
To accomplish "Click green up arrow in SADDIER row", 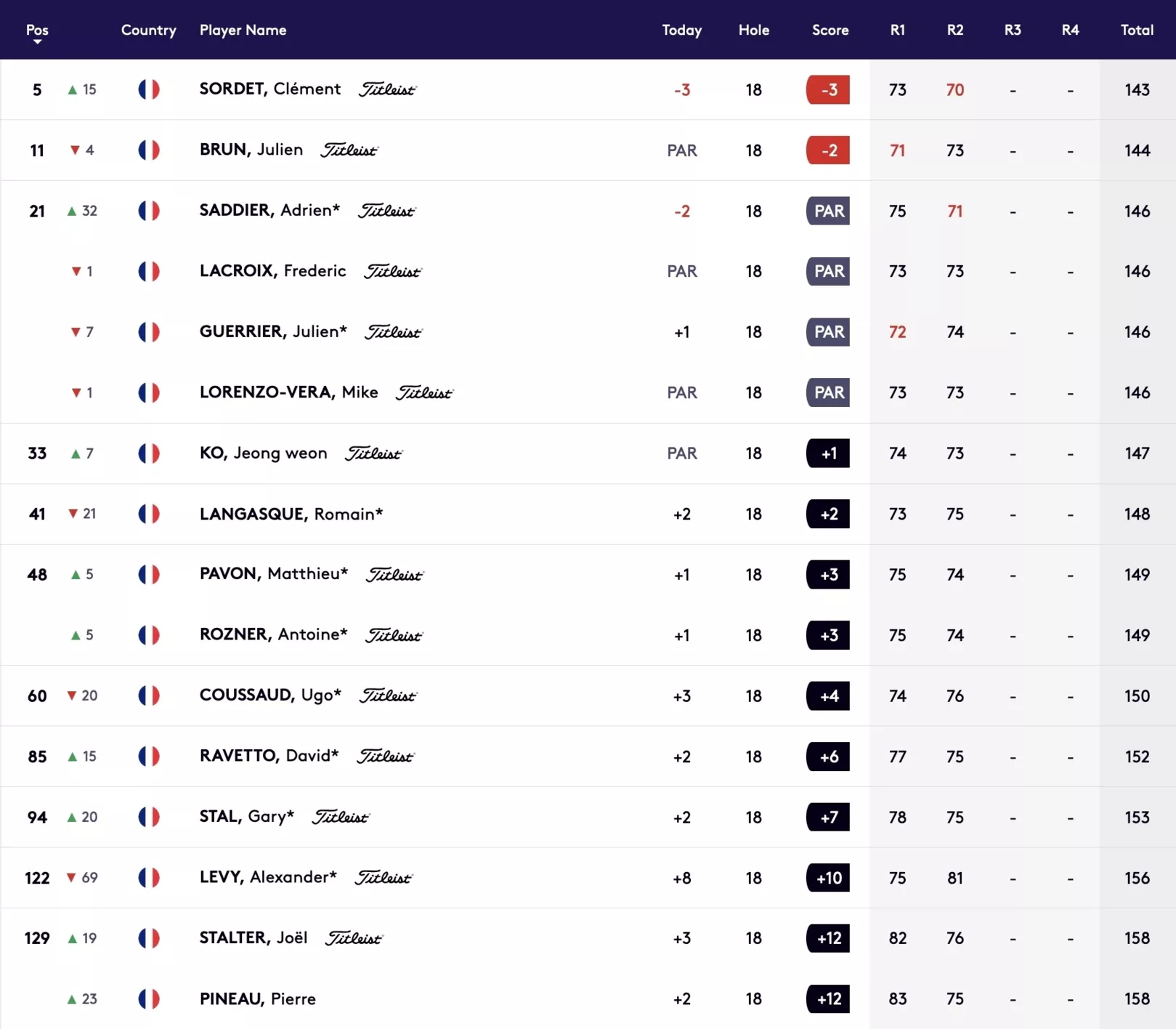I will click(x=72, y=211).
